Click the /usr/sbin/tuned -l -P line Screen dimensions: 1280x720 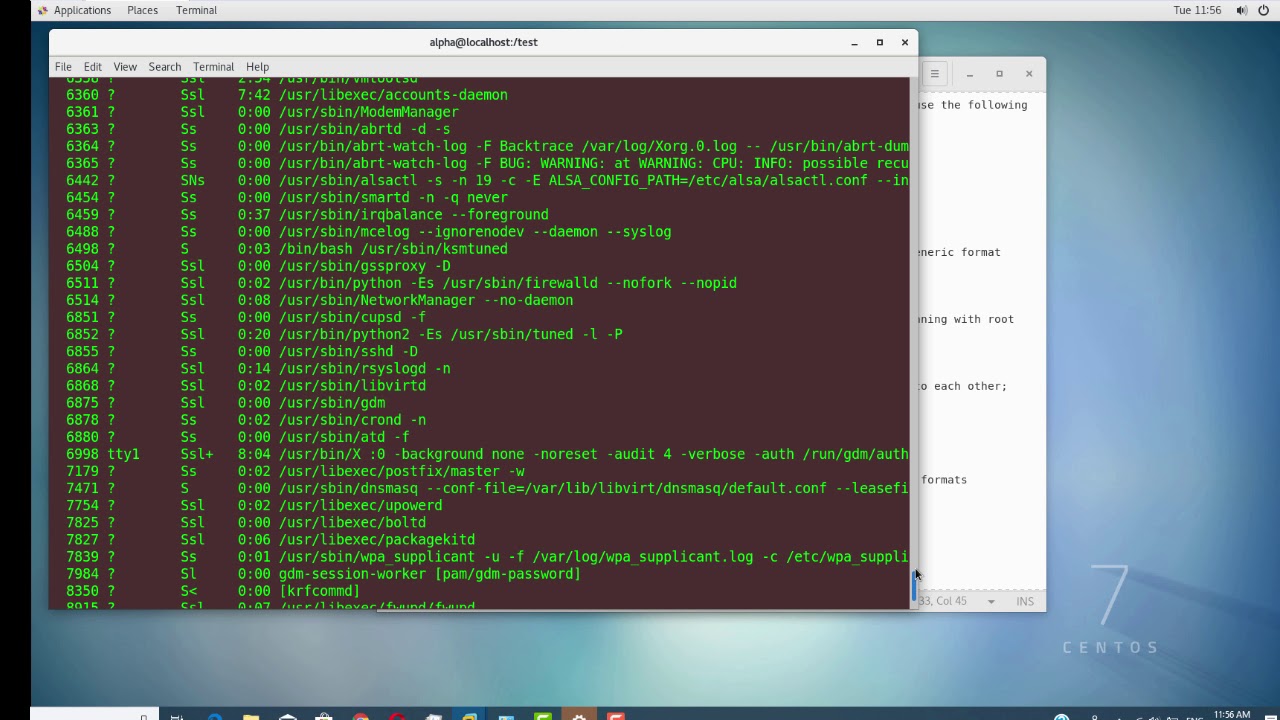click(x=344, y=334)
